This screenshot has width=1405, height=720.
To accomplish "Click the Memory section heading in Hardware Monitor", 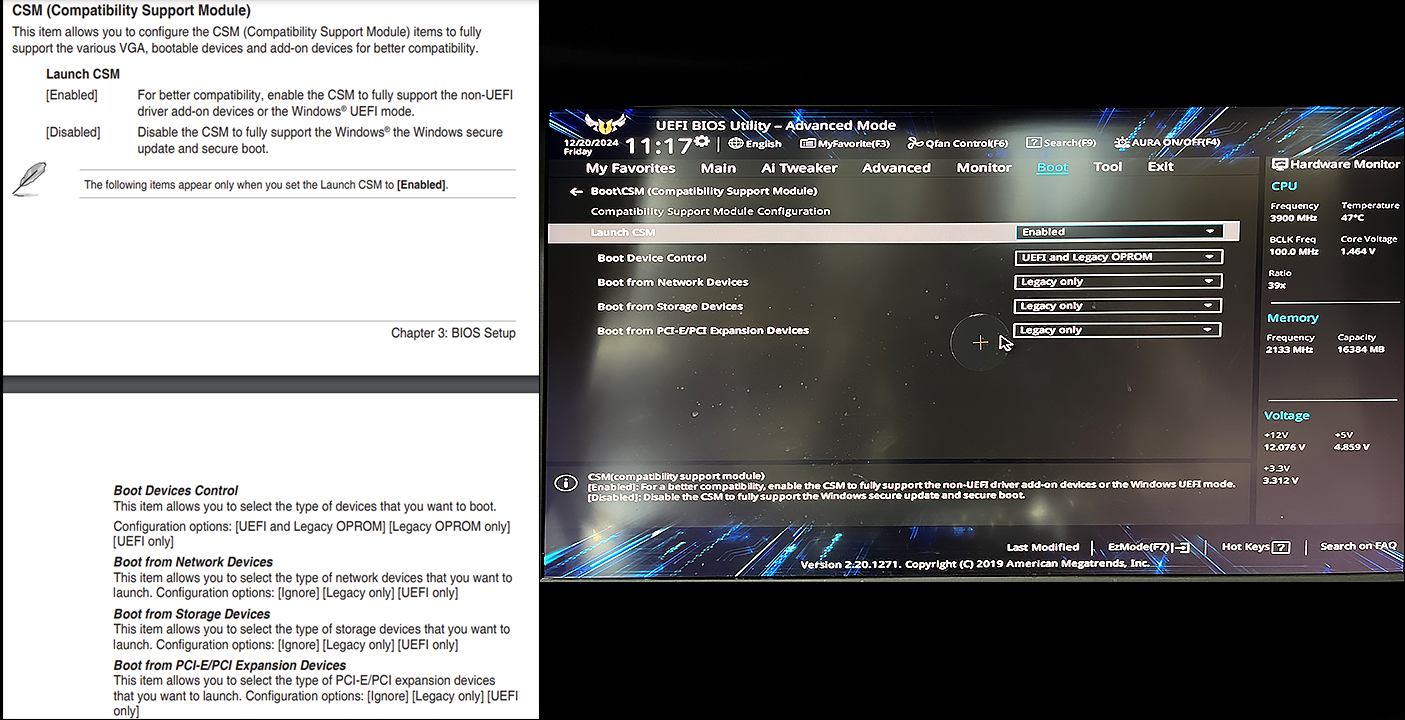I will click(x=1293, y=318).
